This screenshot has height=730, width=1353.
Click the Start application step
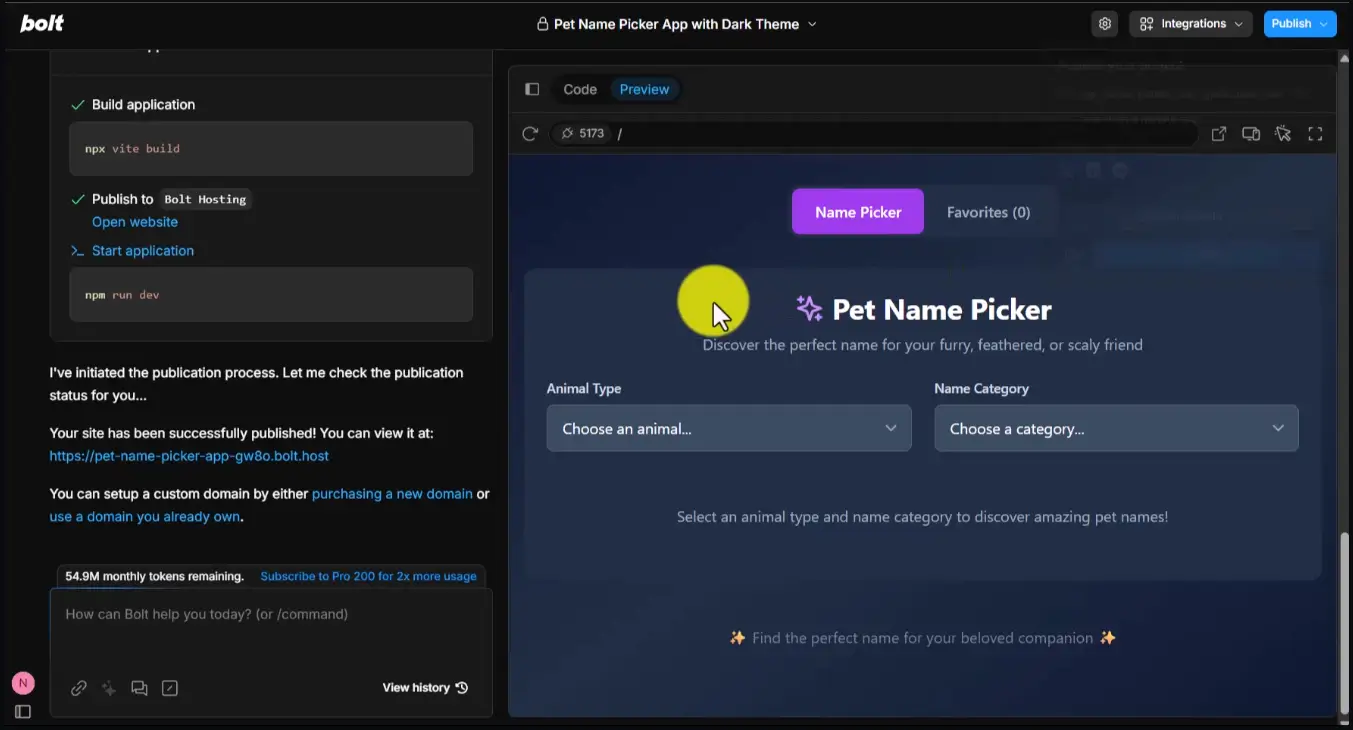coord(143,251)
